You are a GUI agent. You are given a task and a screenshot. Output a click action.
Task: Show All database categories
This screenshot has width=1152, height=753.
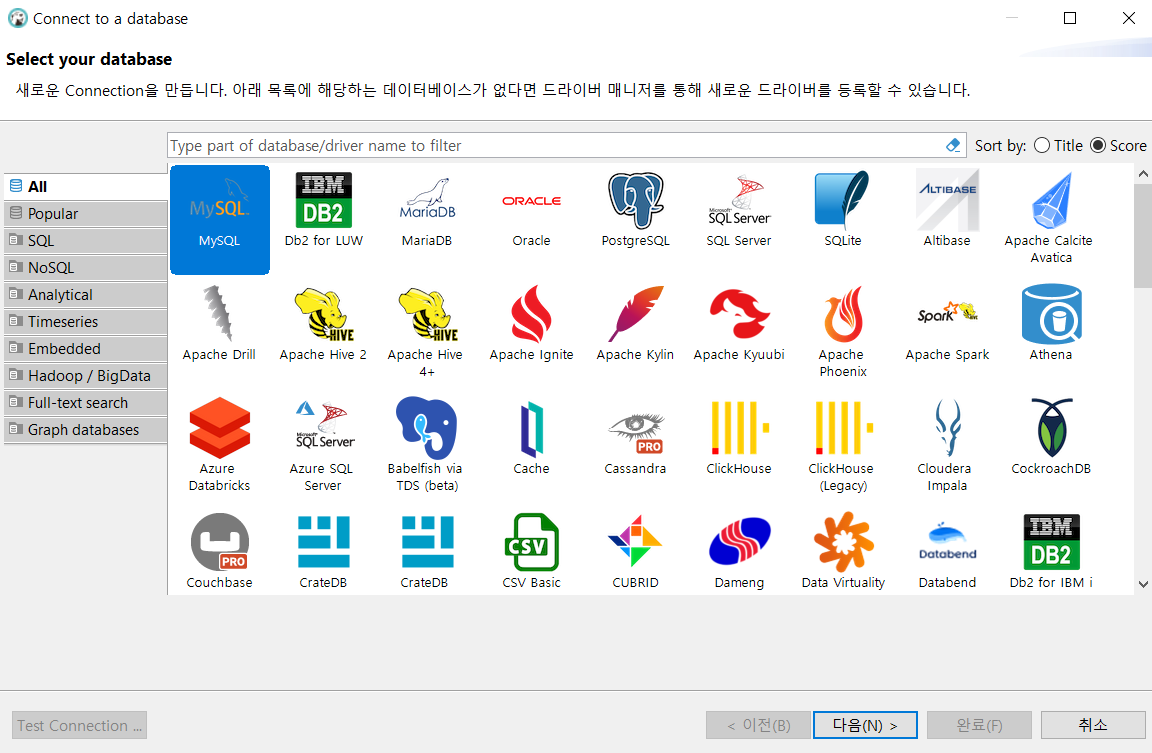click(86, 187)
